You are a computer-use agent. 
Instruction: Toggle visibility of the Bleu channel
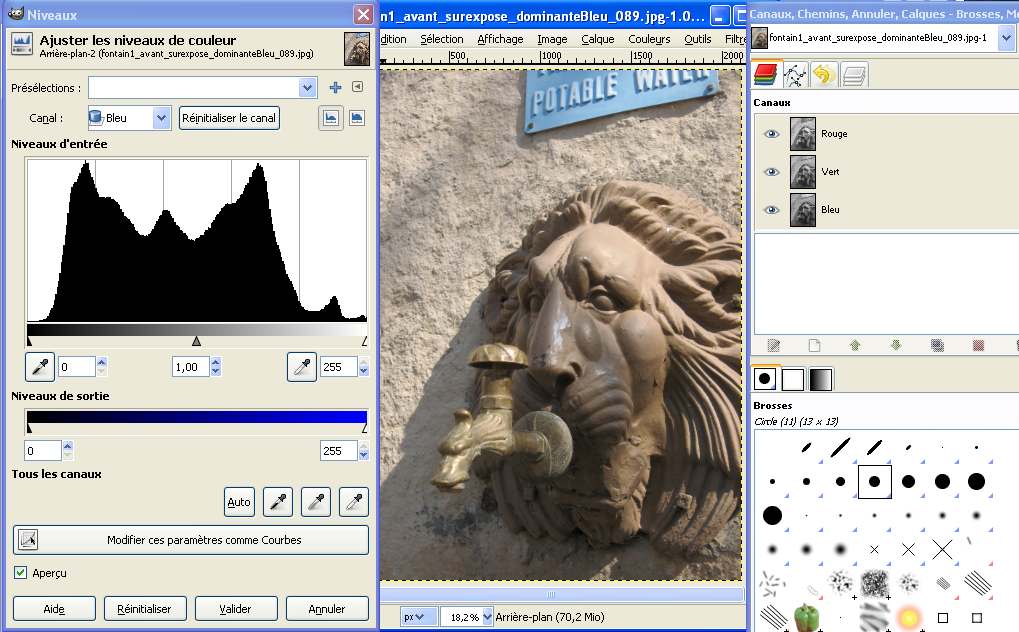click(771, 210)
